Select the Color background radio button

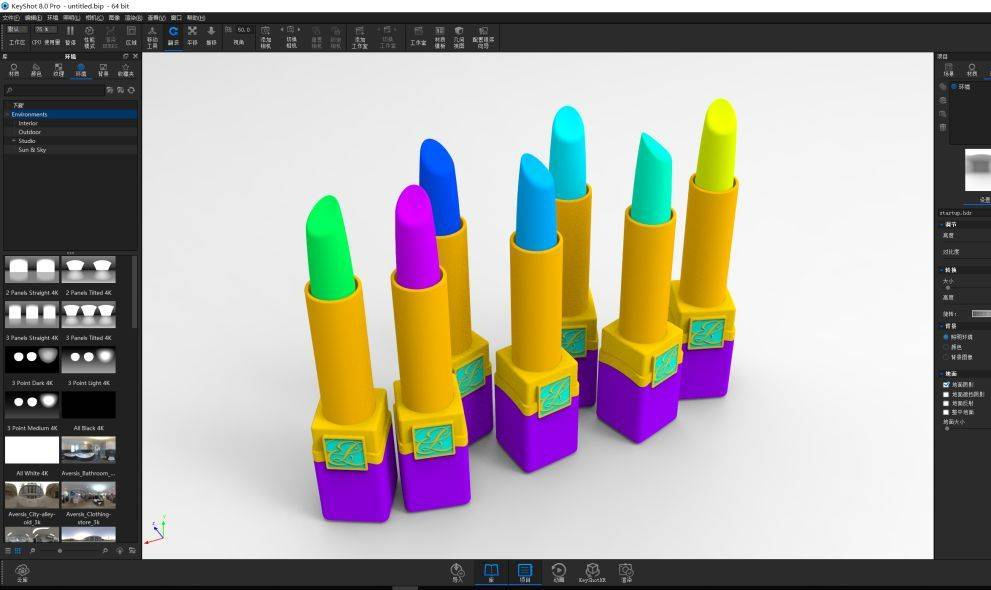946,347
